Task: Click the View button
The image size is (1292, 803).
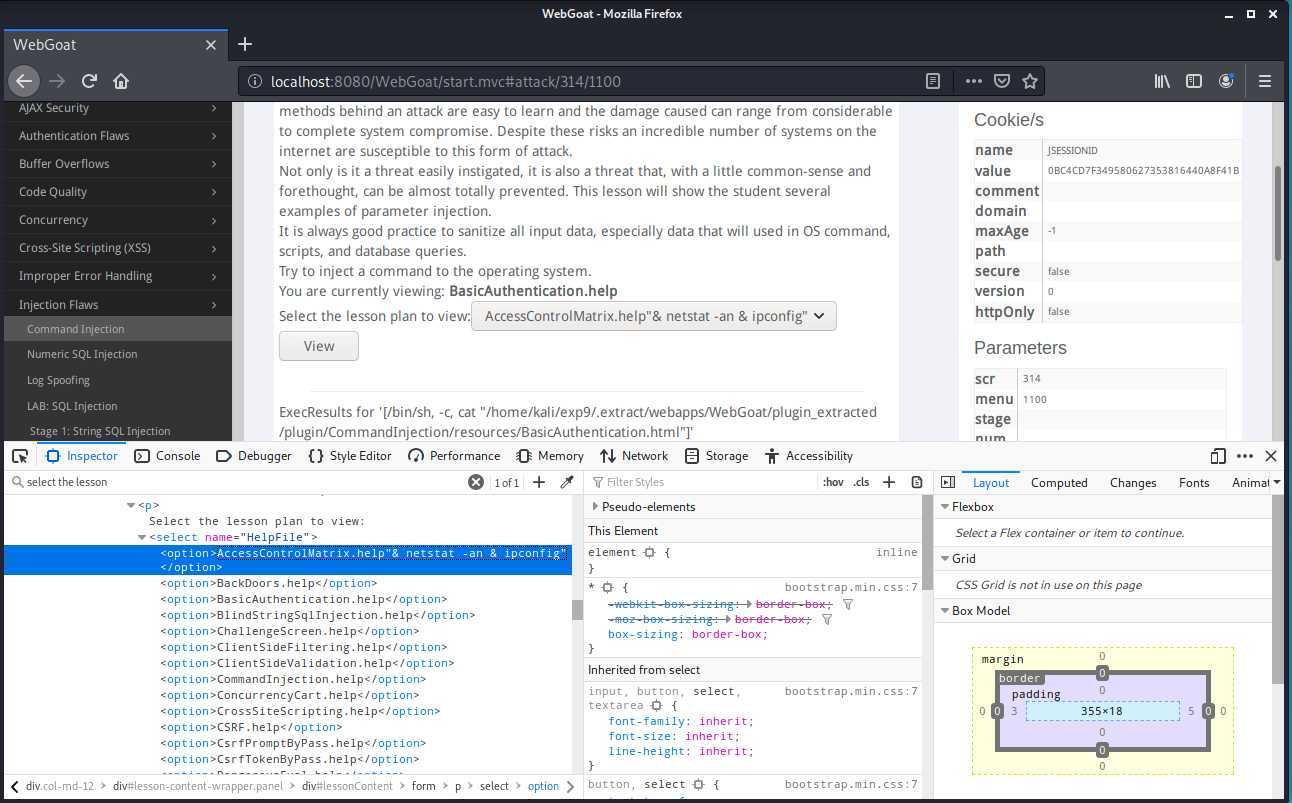Action: point(319,346)
